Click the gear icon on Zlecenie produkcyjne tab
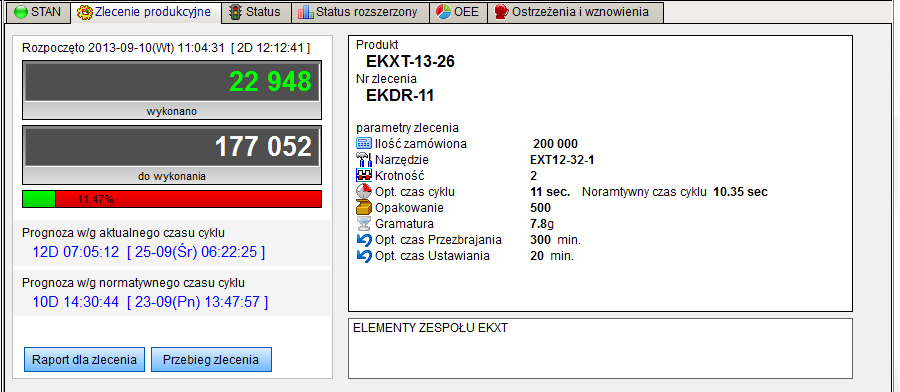 [84, 12]
